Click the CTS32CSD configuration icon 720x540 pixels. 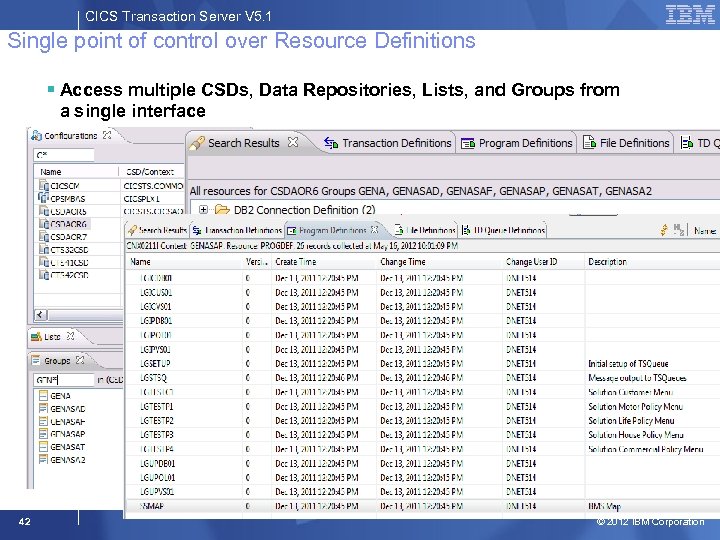pos(44,249)
